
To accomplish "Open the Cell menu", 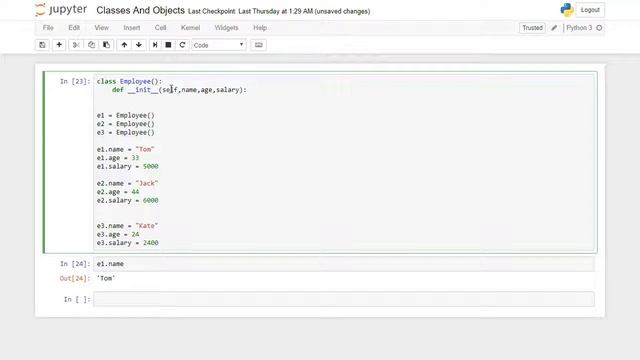I will (x=160, y=28).
